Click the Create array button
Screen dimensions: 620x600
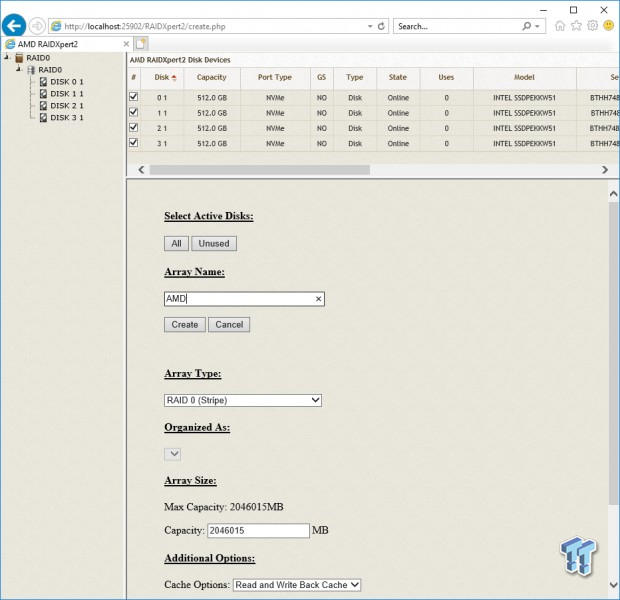185,325
